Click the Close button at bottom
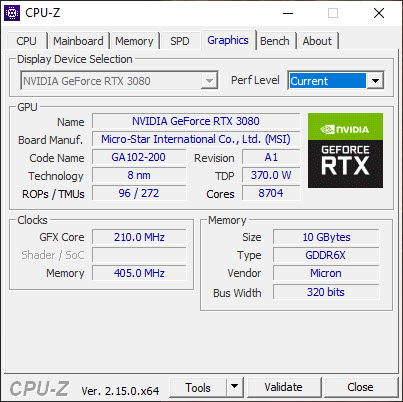The height and width of the screenshot is (402, 403). click(361, 387)
